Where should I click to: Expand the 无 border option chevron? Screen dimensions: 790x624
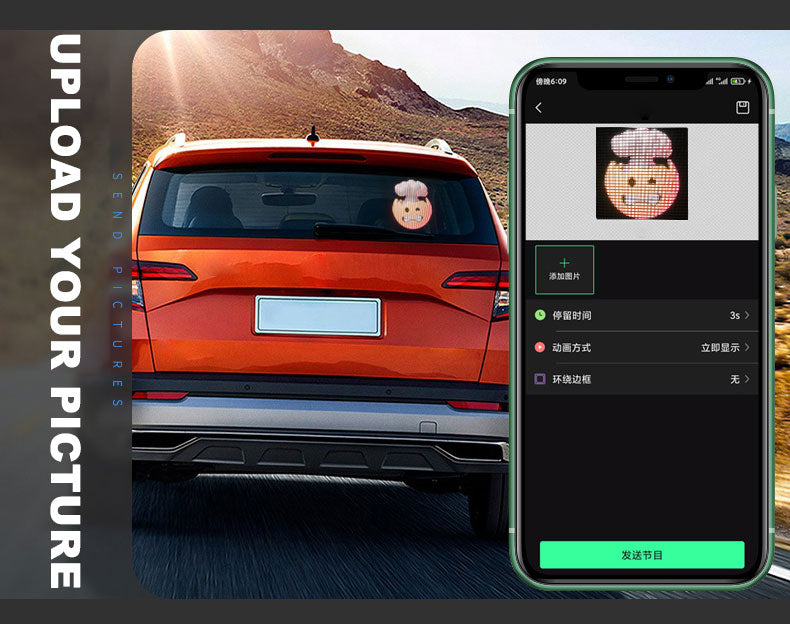point(747,379)
